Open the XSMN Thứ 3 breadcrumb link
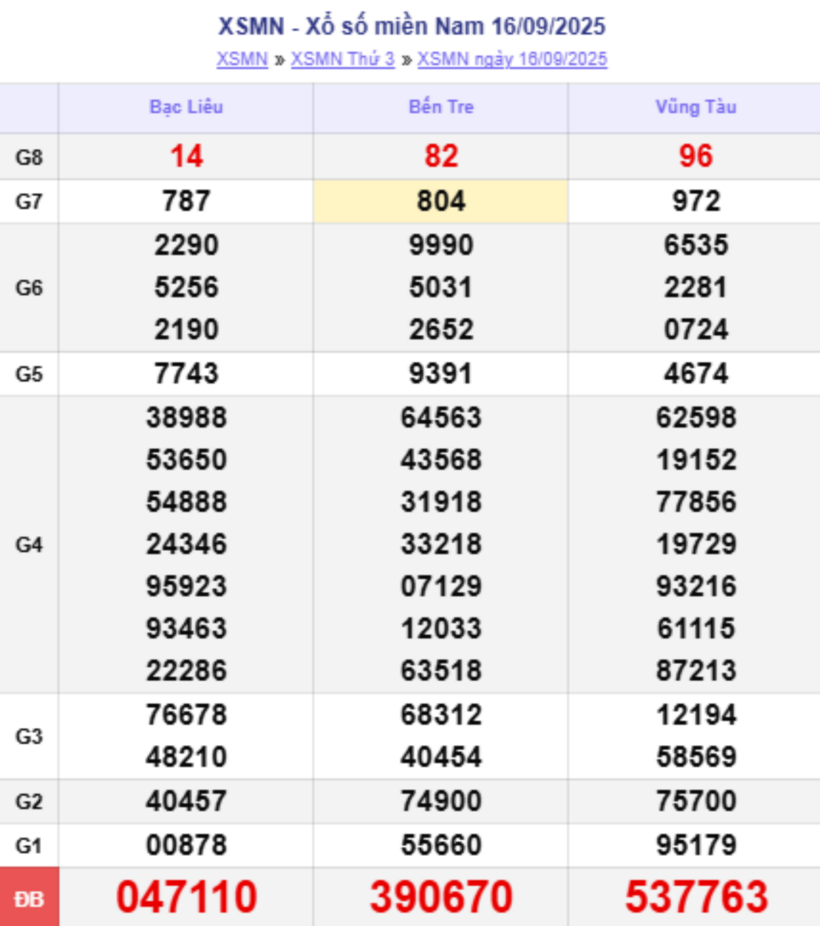Image resolution: width=820 pixels, height=926 pixels. (343, 59)
